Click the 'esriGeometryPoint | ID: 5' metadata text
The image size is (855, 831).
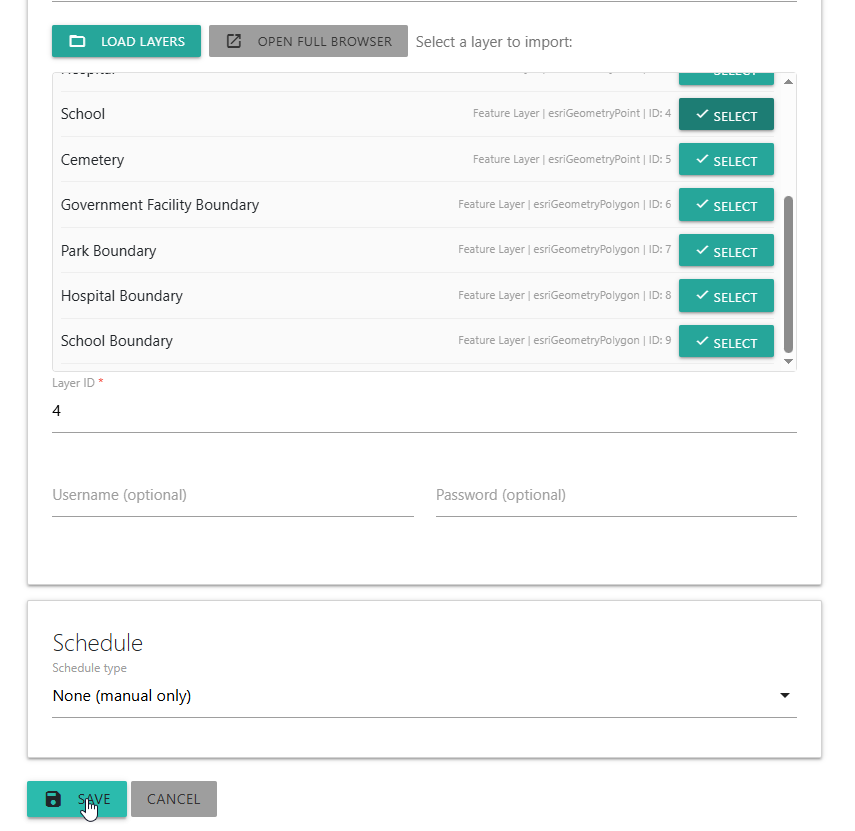610,159
